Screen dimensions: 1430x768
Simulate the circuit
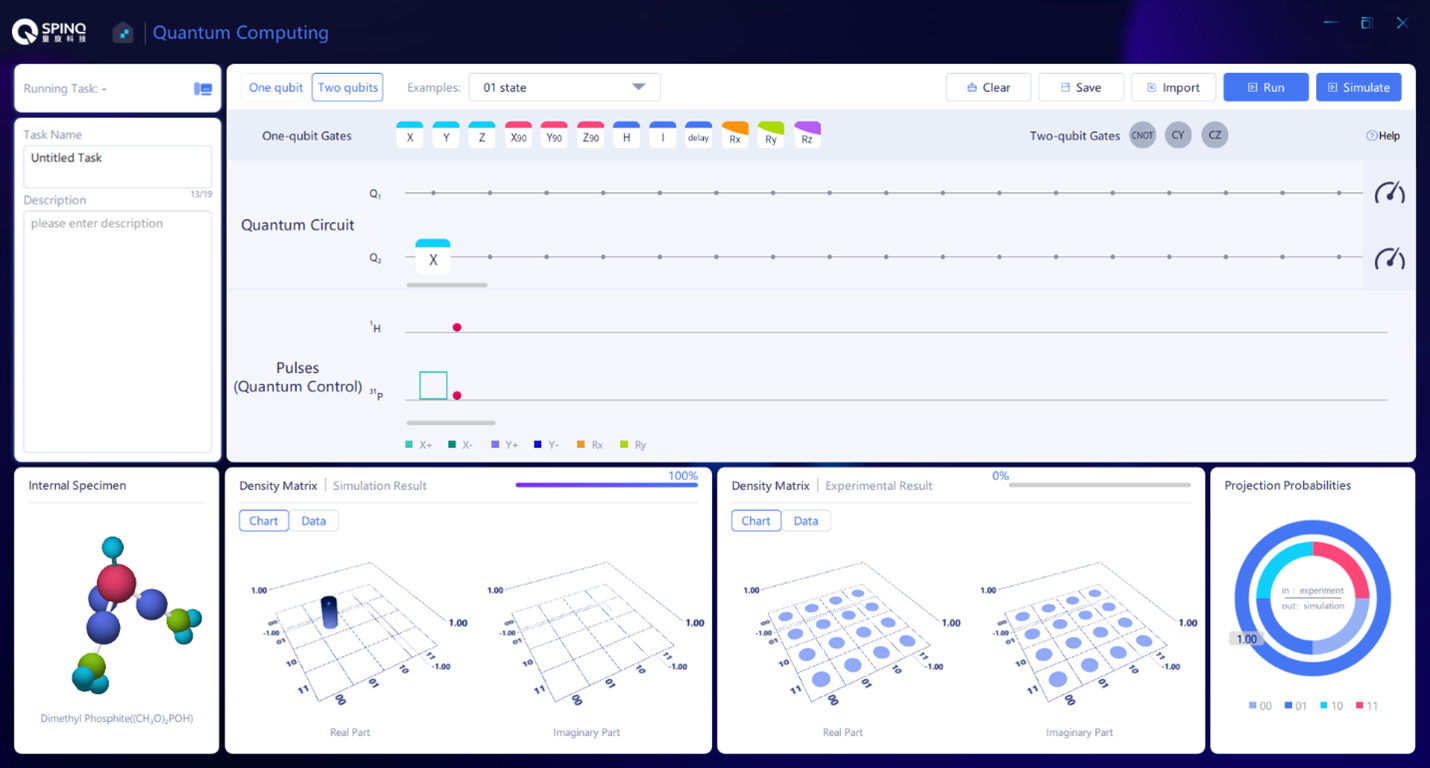[1359, 88]
